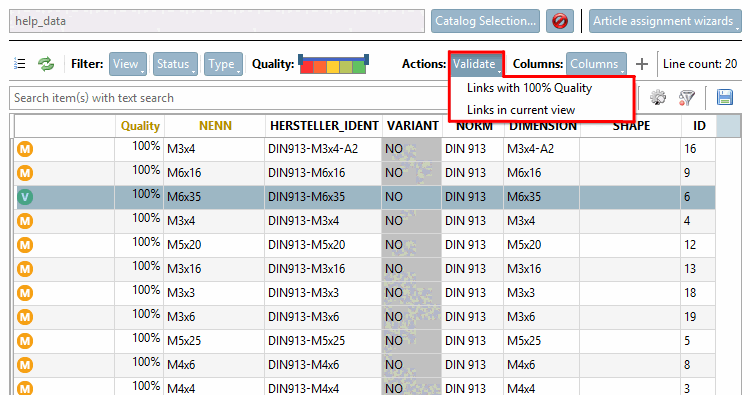Click the M status icon for M3x6 row
This screenshot has height=395, width=750.
point(25,317)
